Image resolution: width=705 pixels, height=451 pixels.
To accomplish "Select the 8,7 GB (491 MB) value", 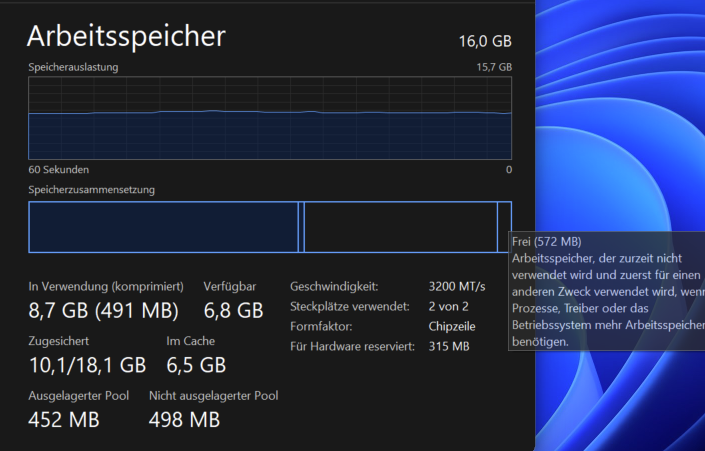I will click(x=103, y=310).
